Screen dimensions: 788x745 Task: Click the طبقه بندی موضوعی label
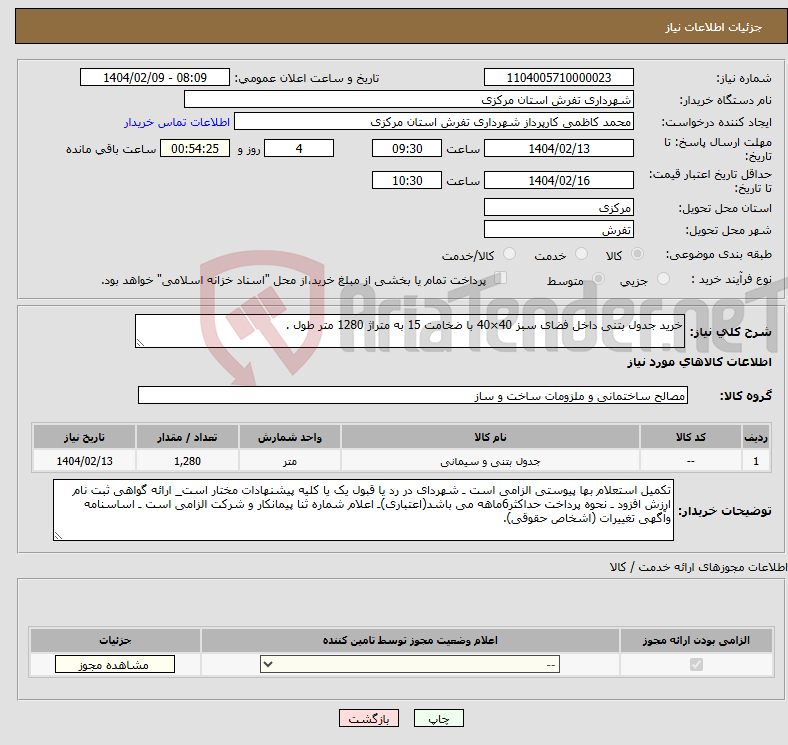[719, 254]
